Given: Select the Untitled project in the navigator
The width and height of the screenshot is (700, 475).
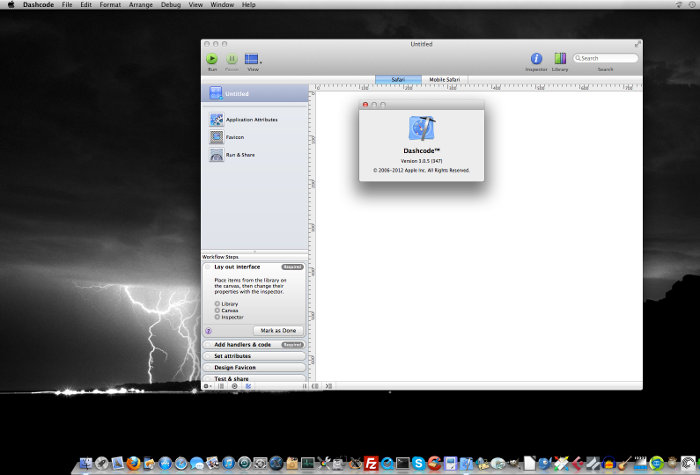Looking at the screenshot, I should tap(255, 94).
